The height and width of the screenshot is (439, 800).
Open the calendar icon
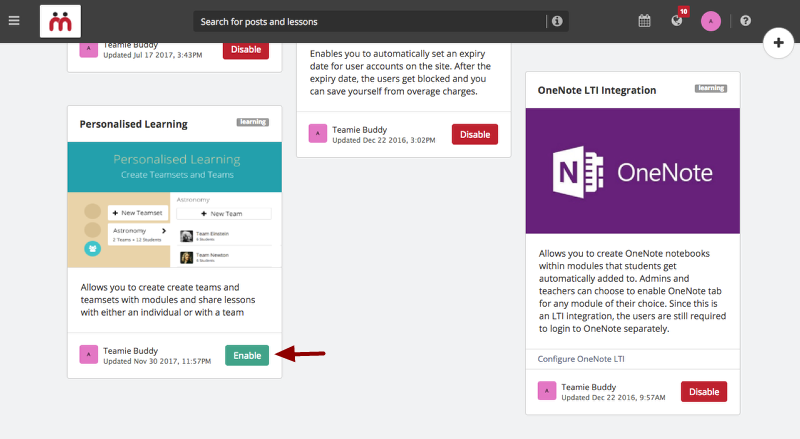(644, 21)
